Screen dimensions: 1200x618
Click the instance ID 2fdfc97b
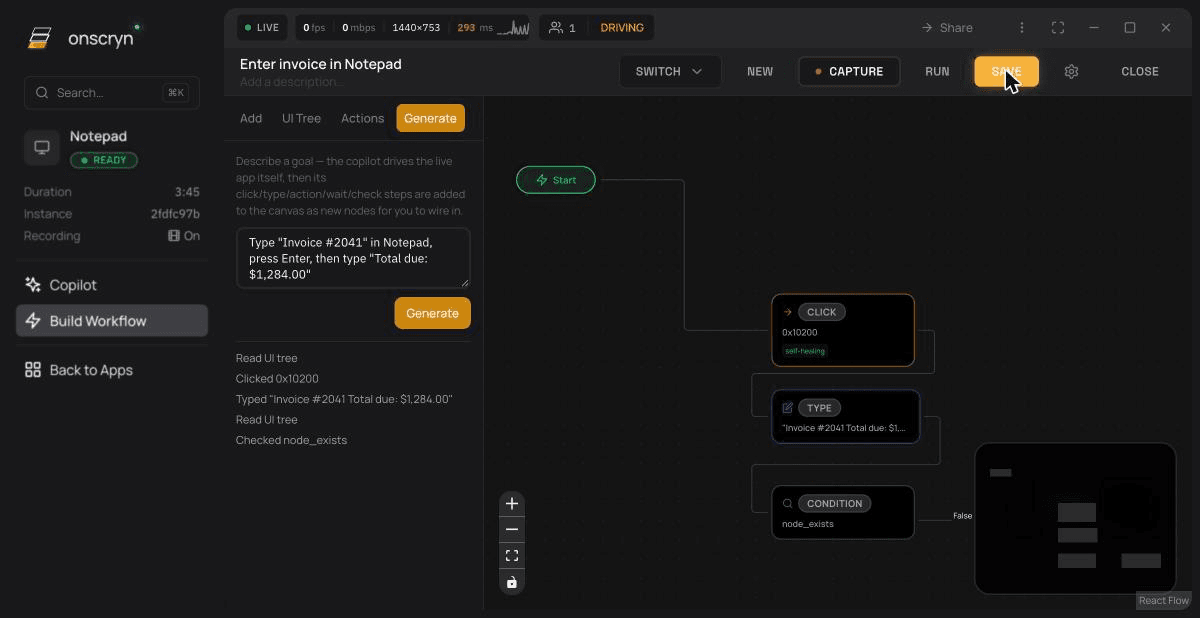[175, 214]
